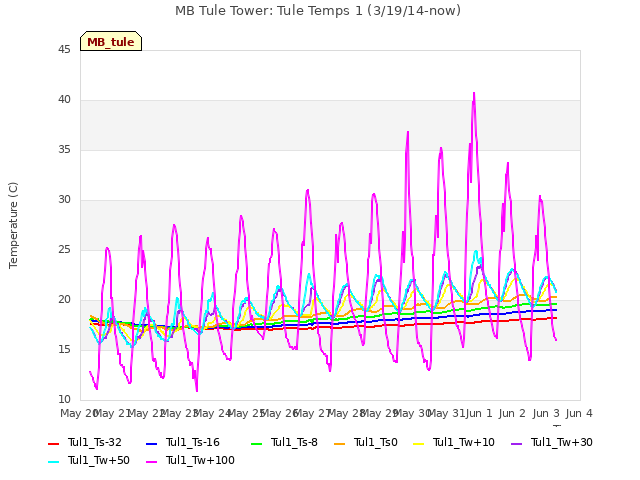Click the purple Tul1_Tw+30 legend swatch
640x480 pixels.
pos(516,443)
